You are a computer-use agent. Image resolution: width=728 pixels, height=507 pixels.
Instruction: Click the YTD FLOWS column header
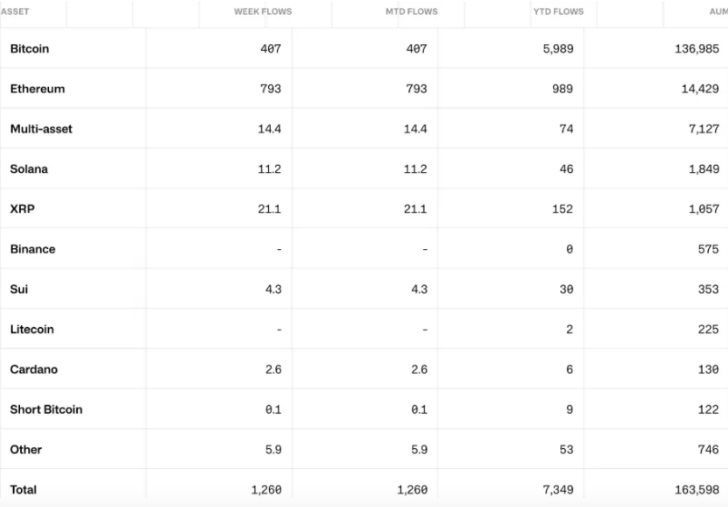558,12
